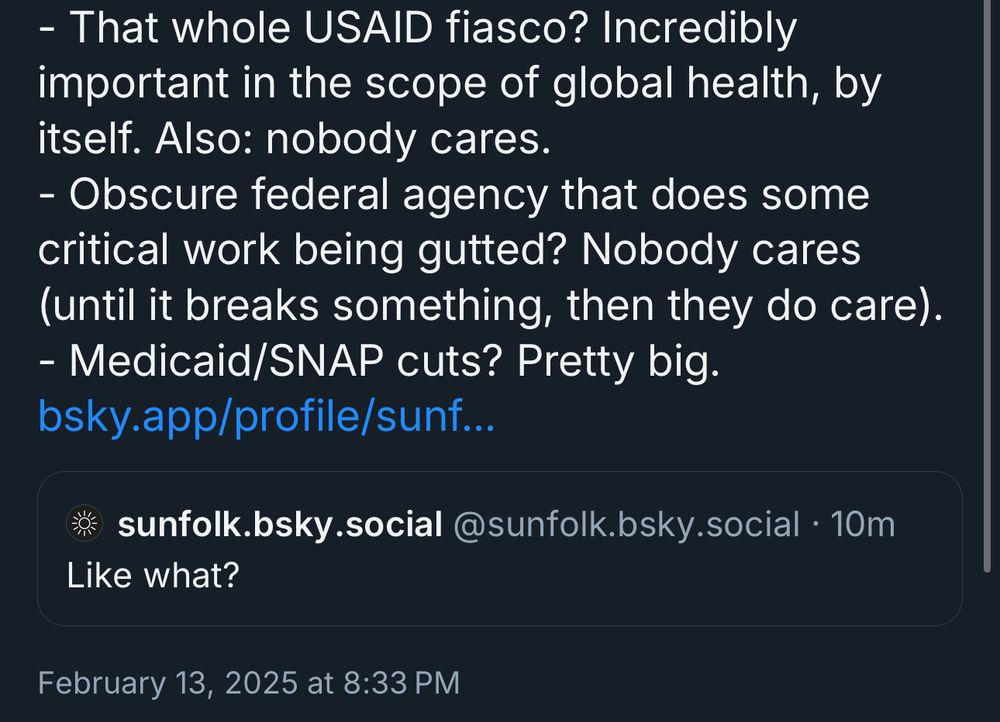Click the 10m timestamp on quoted post
Image resolution: width=1000 pixels, height=722 pixels.
863,524
